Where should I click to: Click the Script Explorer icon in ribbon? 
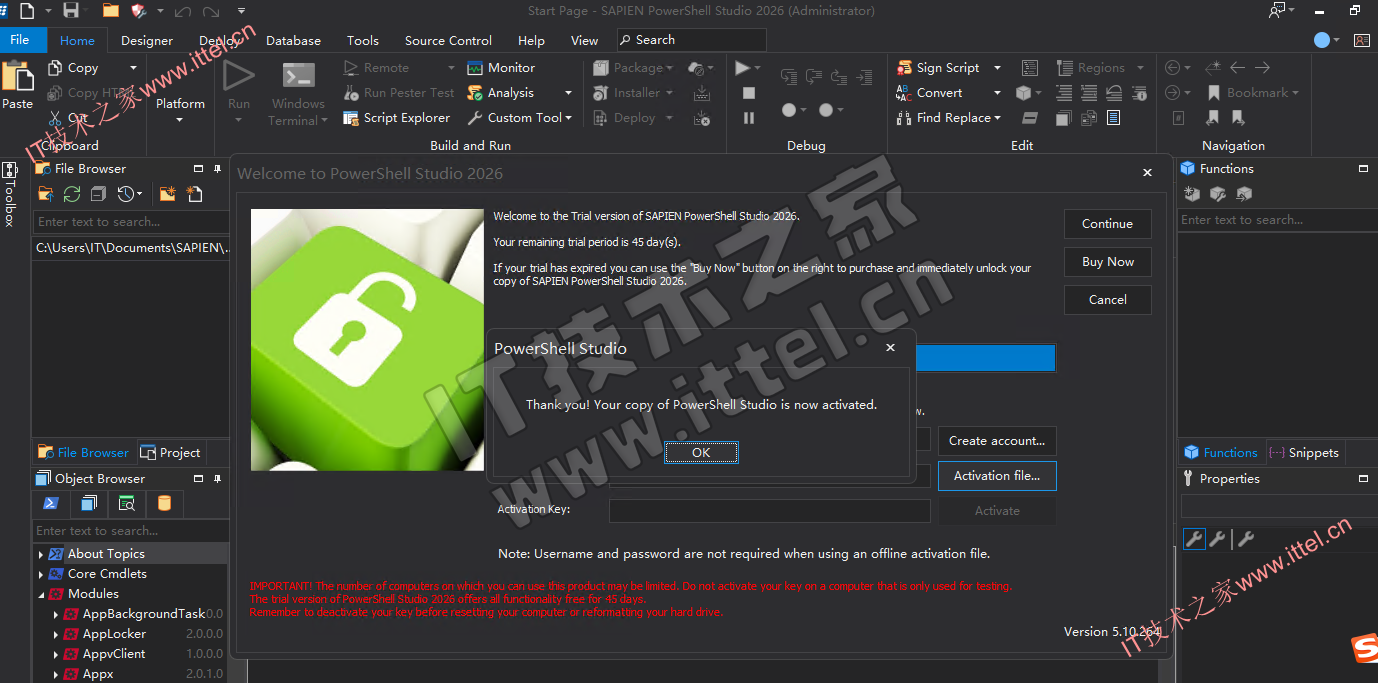[351, 118]
